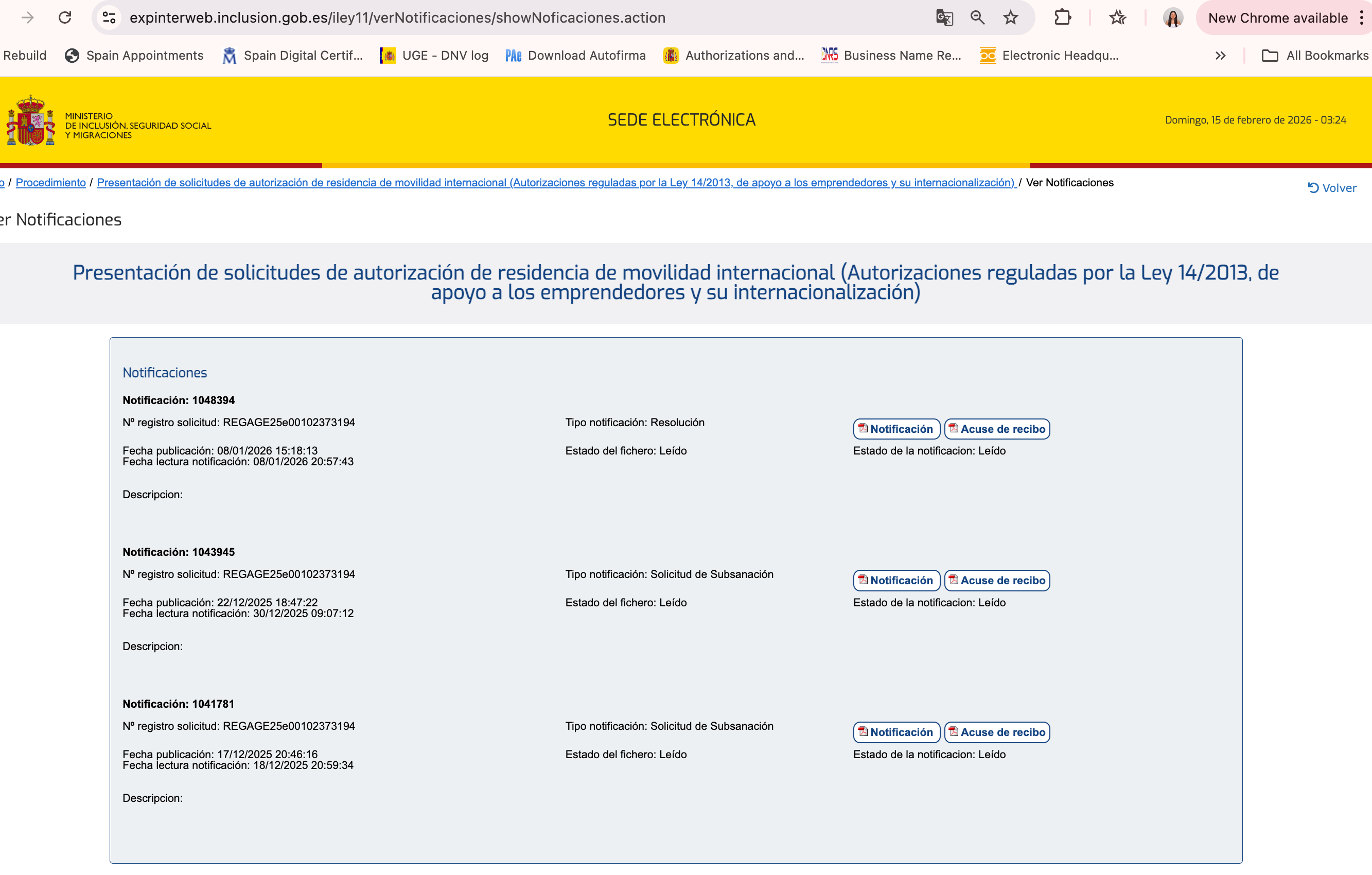The image size is (1372, 875).
Task: Open Acuse de recibo for notification 1043945
Action: tap(996, 580)
